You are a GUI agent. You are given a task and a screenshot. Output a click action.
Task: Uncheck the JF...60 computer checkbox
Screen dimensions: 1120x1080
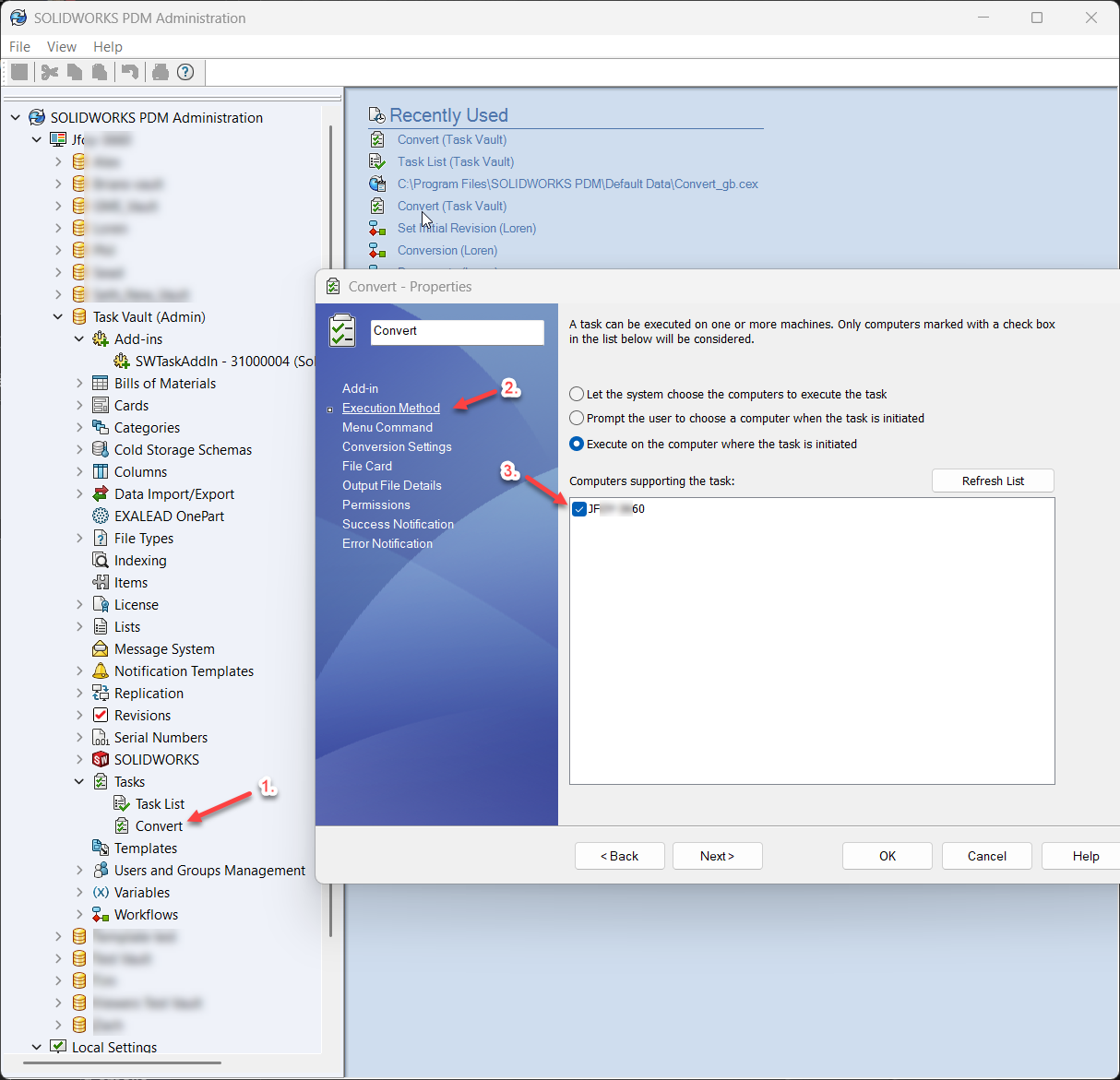[x=579, y=508]
